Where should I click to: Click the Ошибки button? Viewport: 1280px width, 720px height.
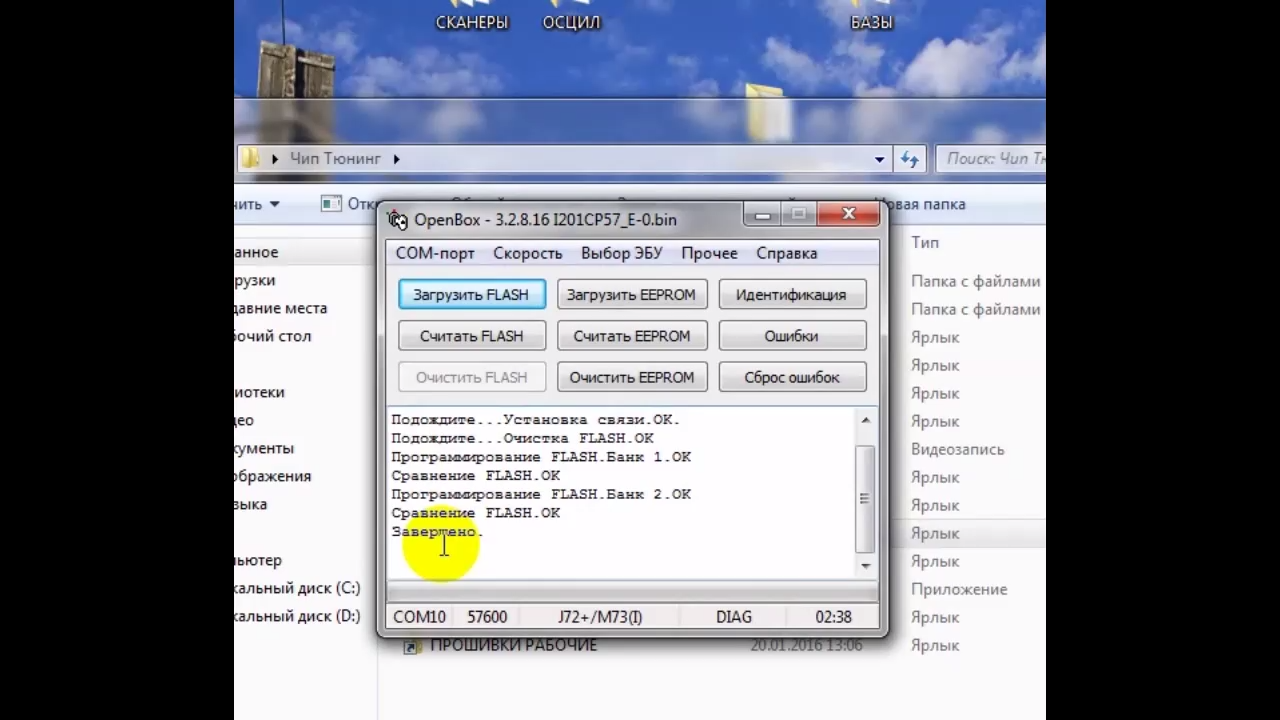point(791,336)
